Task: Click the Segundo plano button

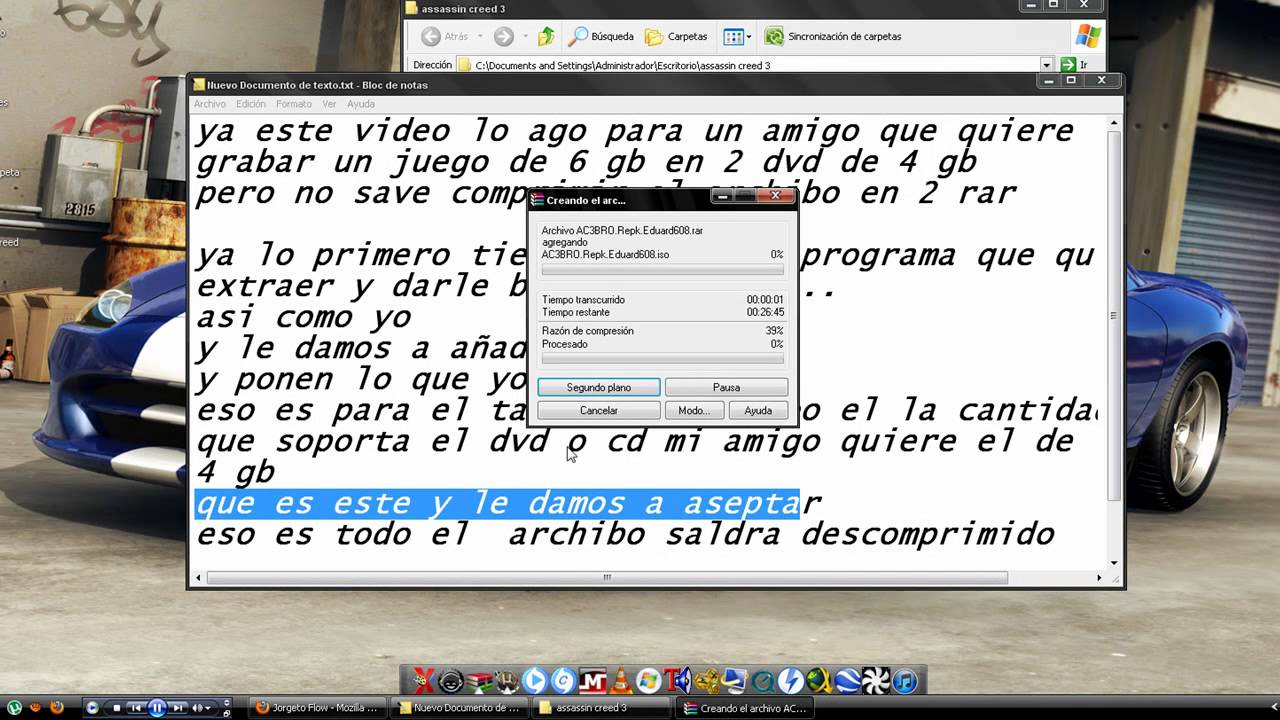Action: [x=599, y=387]
